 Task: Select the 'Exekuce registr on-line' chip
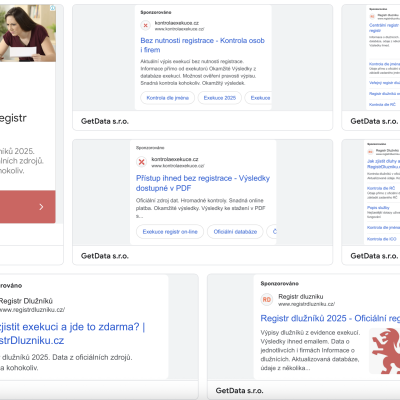click(x=170, y=232)
